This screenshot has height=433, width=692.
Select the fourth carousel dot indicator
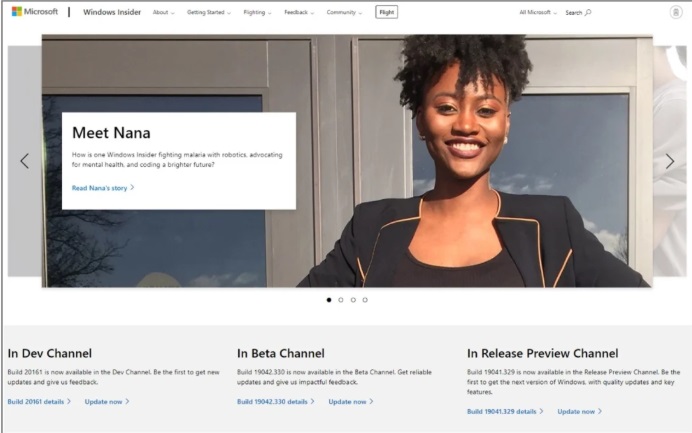coord(365,299)
